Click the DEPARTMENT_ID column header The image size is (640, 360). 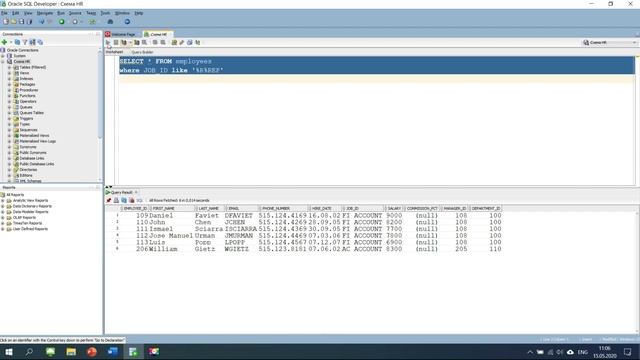coord(485,209)
